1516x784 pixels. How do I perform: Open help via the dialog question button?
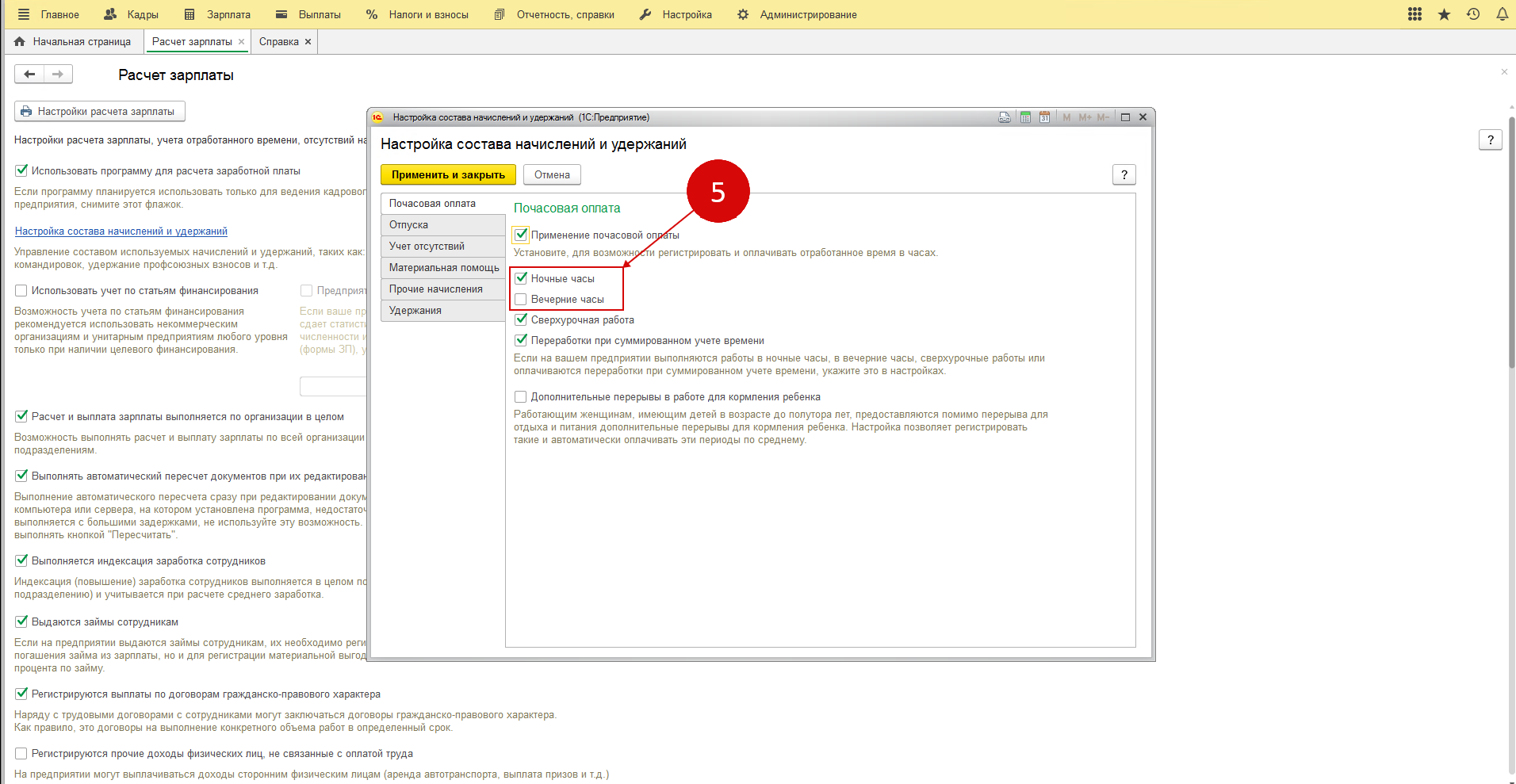(x=1124, y=174)
